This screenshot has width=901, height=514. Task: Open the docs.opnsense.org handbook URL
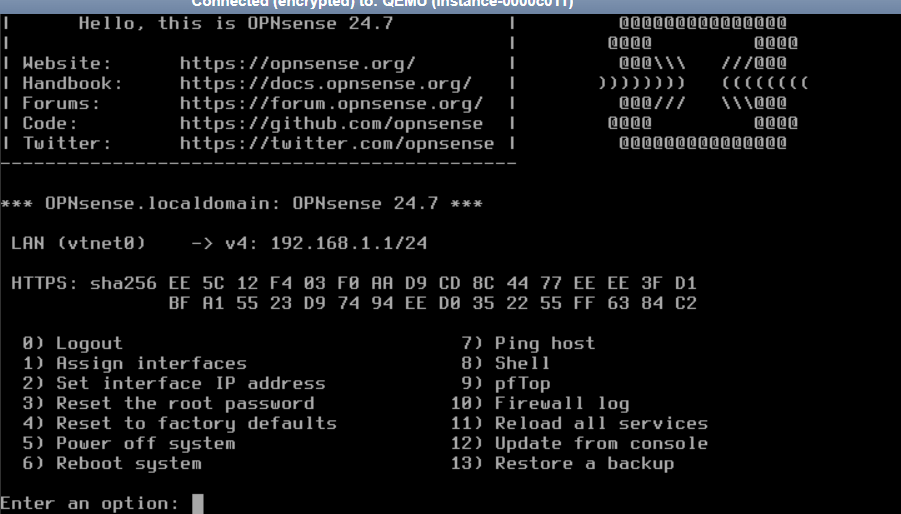pyautogui.click(x=325, y=83)
